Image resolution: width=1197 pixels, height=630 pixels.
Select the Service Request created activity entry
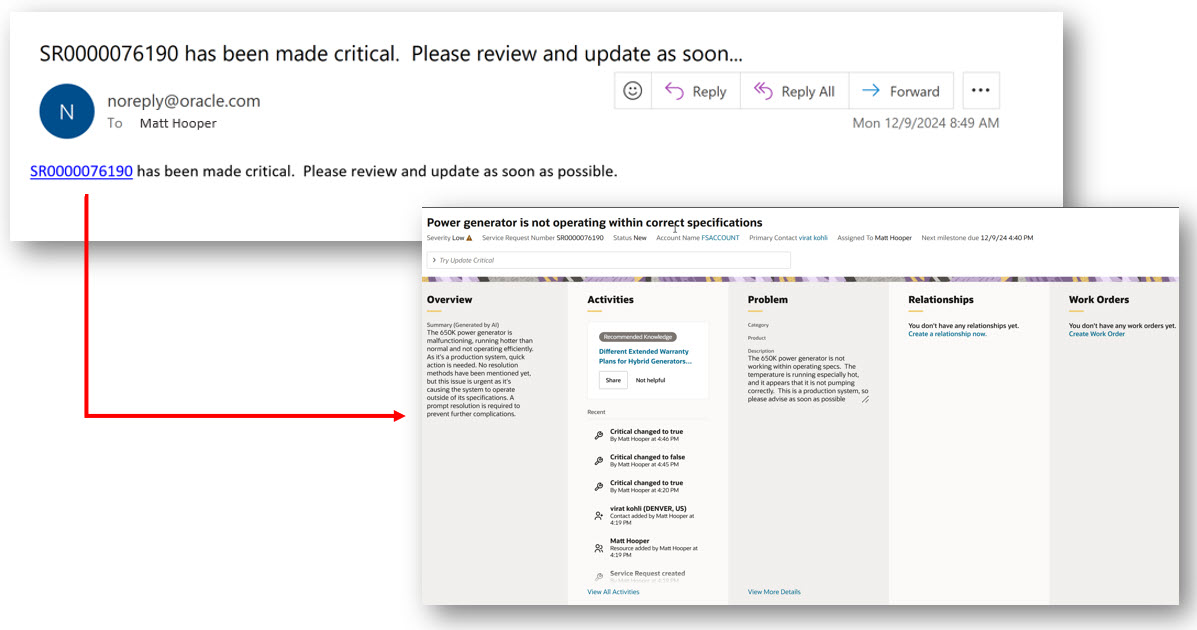coord(647,576)
